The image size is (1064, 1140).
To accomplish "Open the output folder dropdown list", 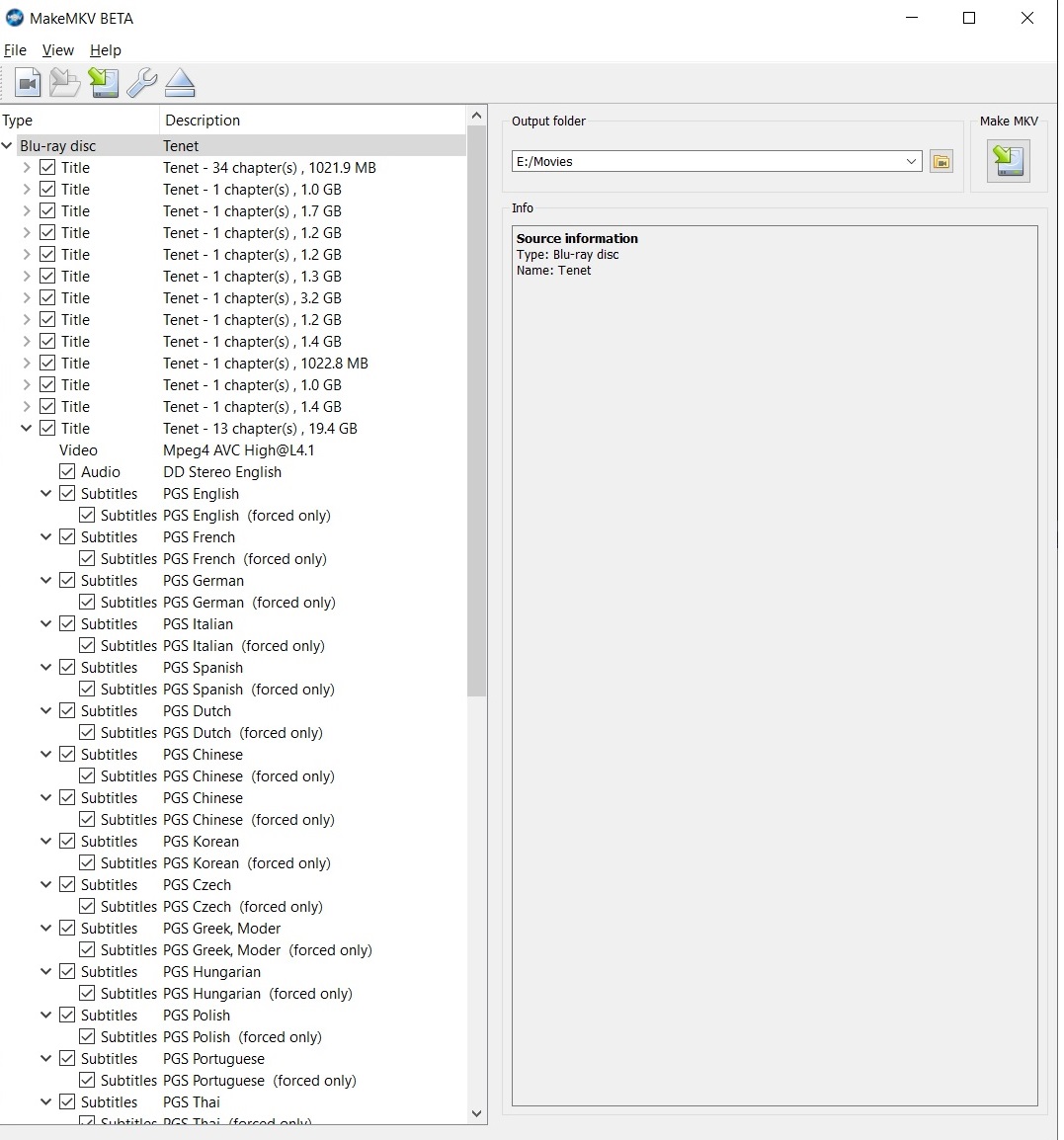I will [x=911, y=161].
